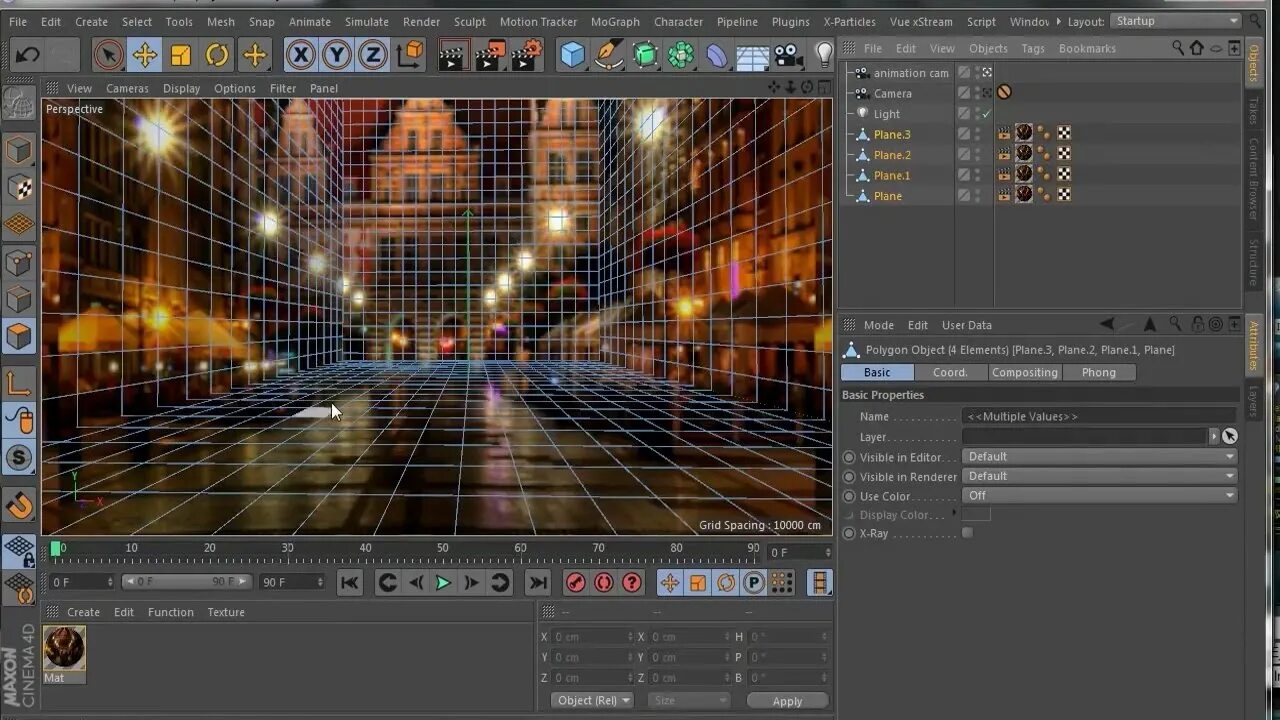Toggle keyframe circle for Visible in Editor

point(849,457)
